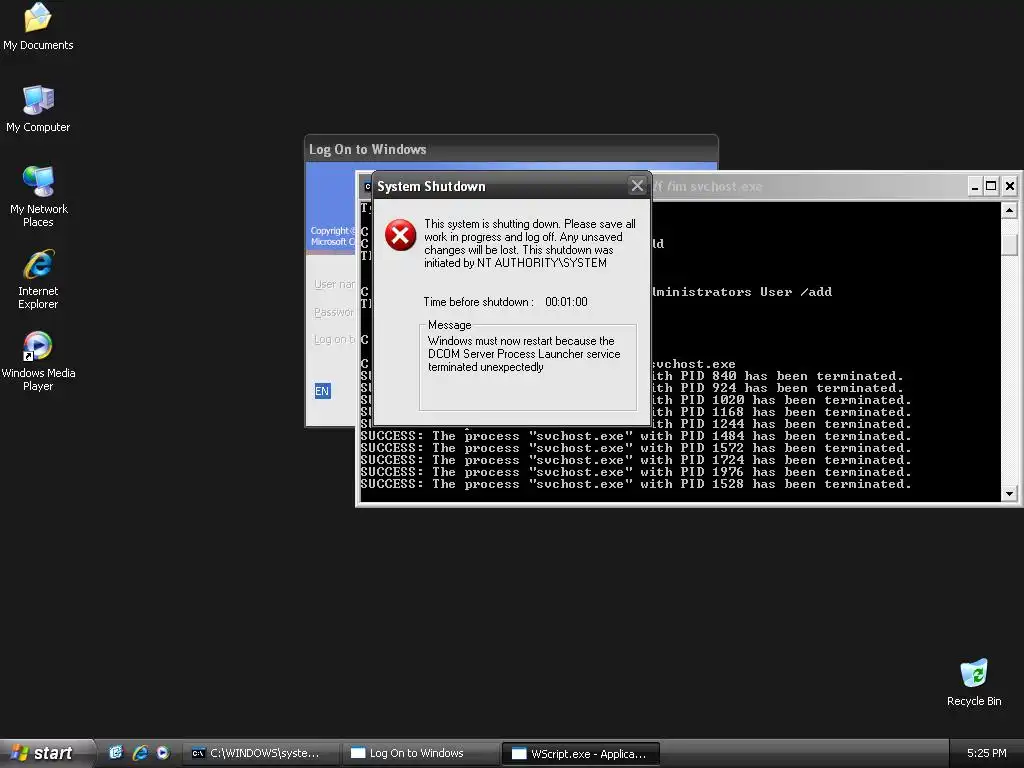Click console line with PID 1484
Screen dimensions: 1024x768
click(x=635, y=436)
